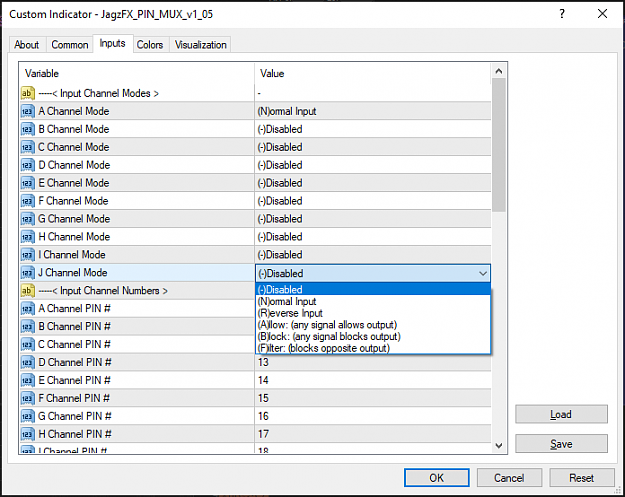
Task: Click the icon beside C Channel PIN #
Action: point(28,344)
